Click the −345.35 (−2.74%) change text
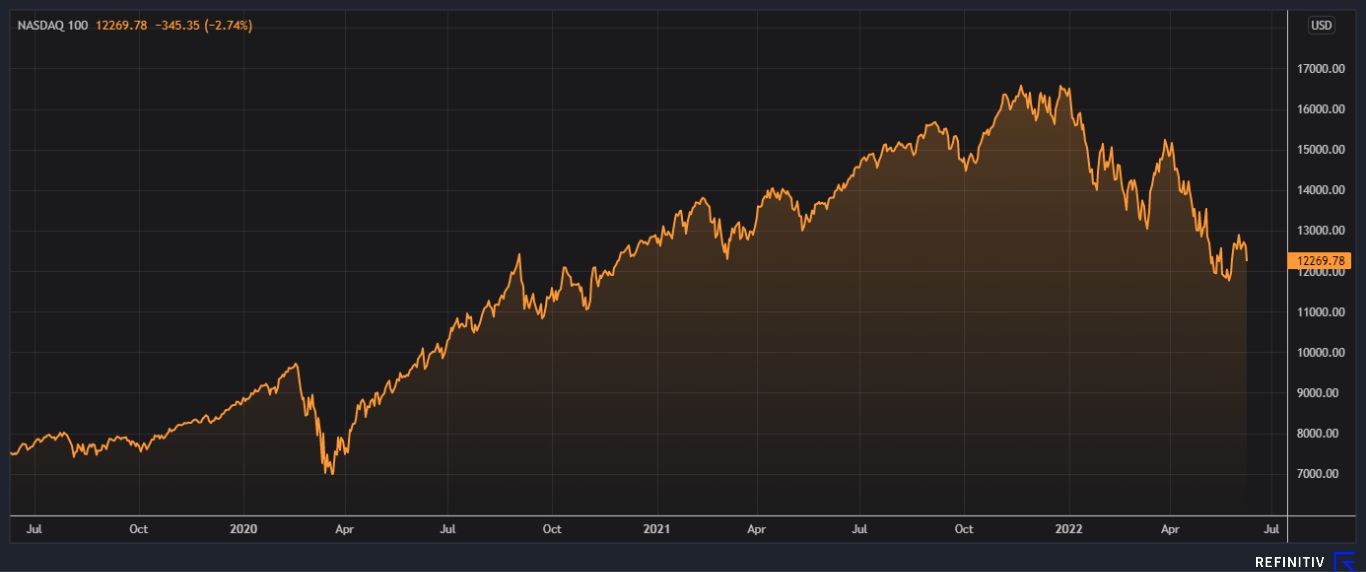 pos(202,25)
